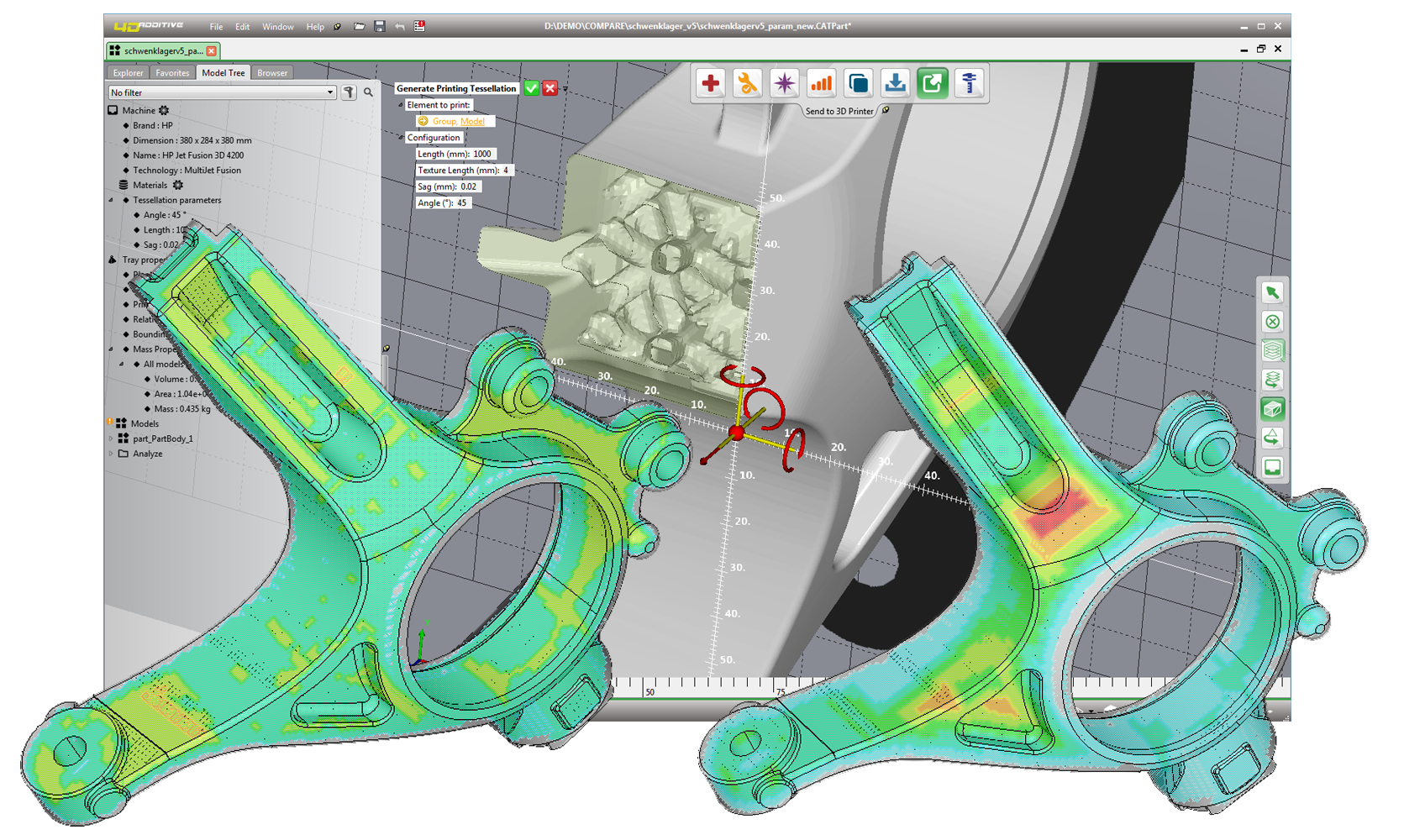Confirm tessellation with the green checkmark

point(531,88)
